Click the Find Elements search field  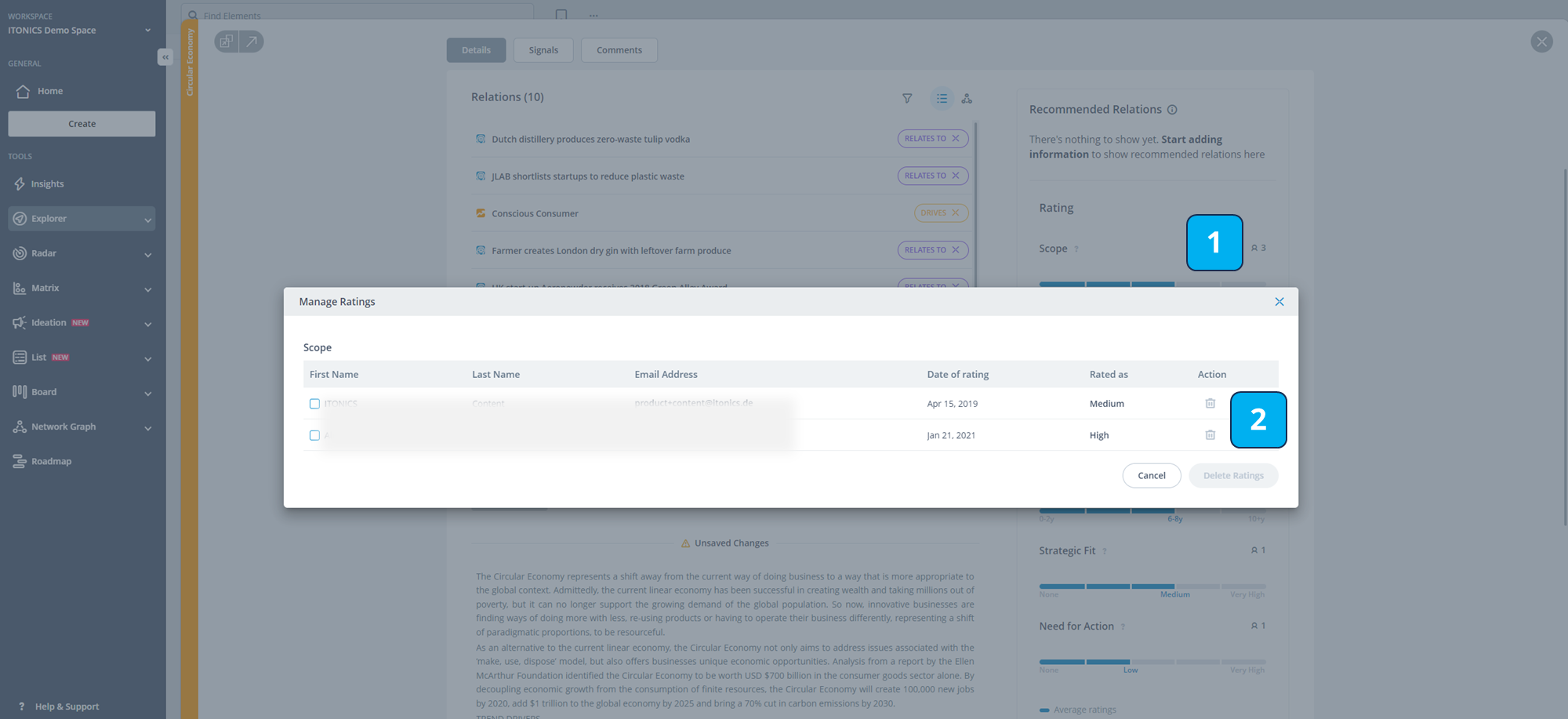pos(353,13)
